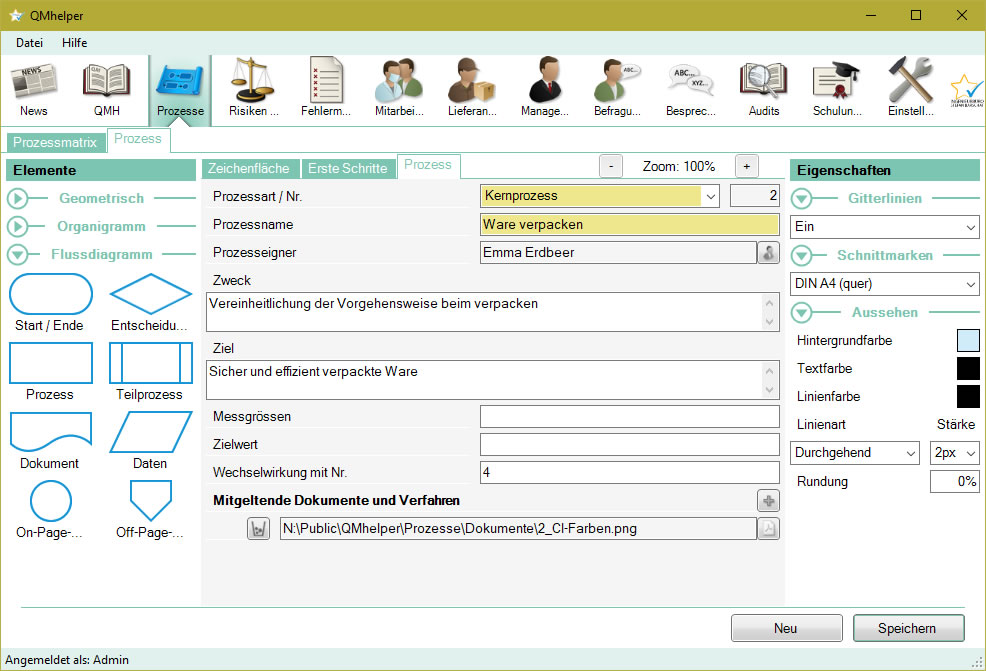This screenshot has height=671, width=986.
Task: Click the Neu button
Action: [x=785, y=628]
